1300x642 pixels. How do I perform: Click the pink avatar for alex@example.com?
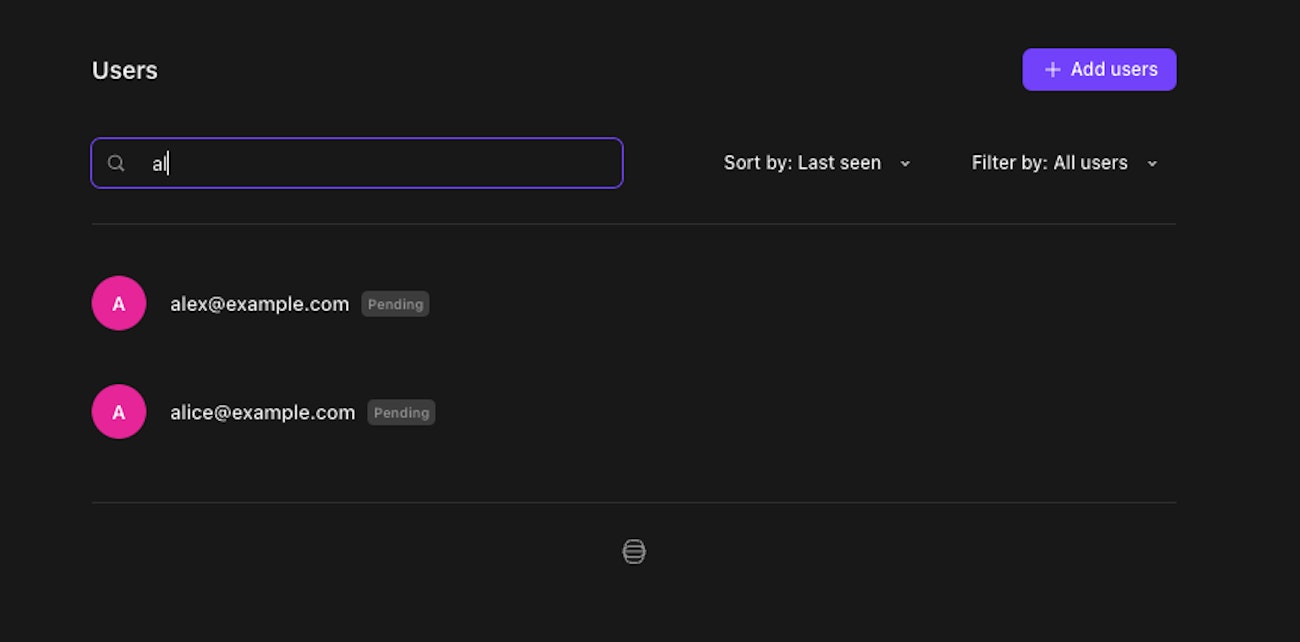click(x=119, y=303)
